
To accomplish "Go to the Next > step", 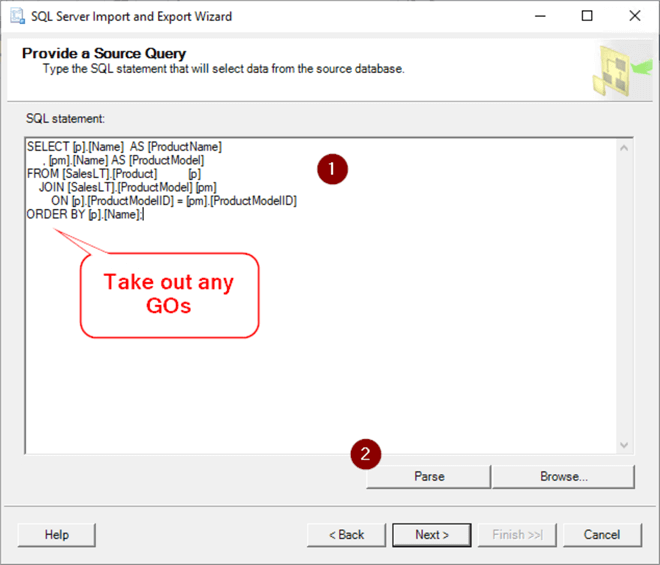I will click(432, 535).
